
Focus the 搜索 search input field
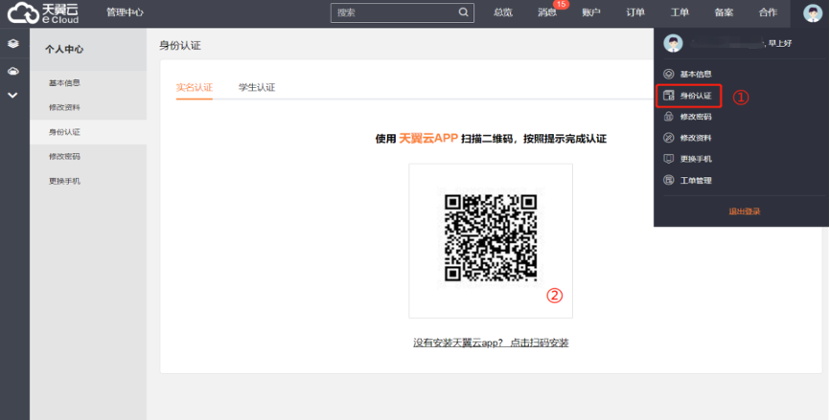pyautogui.click(x=393, y=13)
